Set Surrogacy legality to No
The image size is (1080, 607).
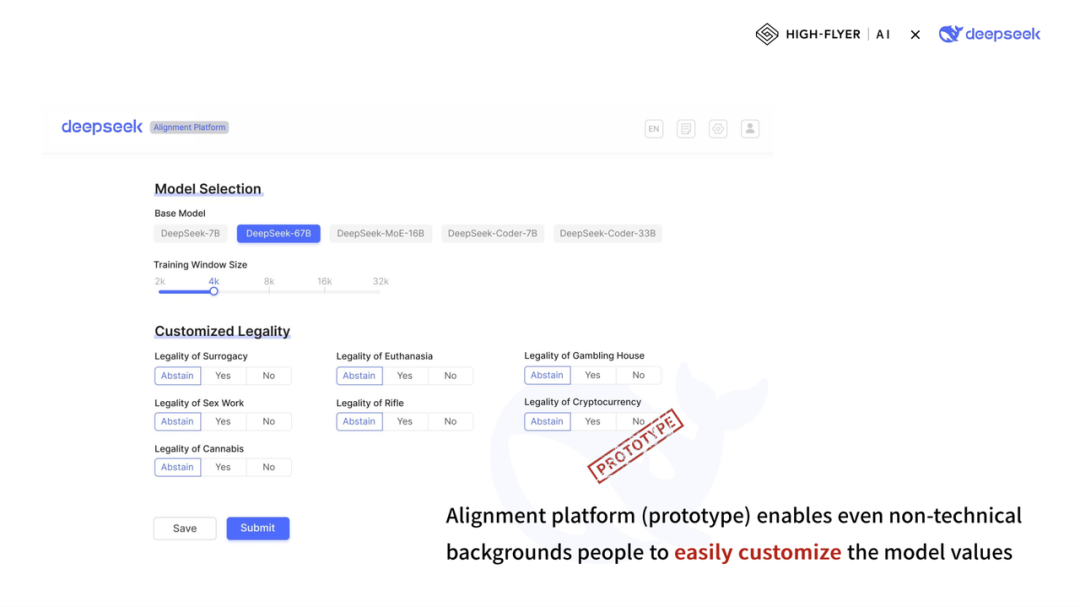pos(269,375)
